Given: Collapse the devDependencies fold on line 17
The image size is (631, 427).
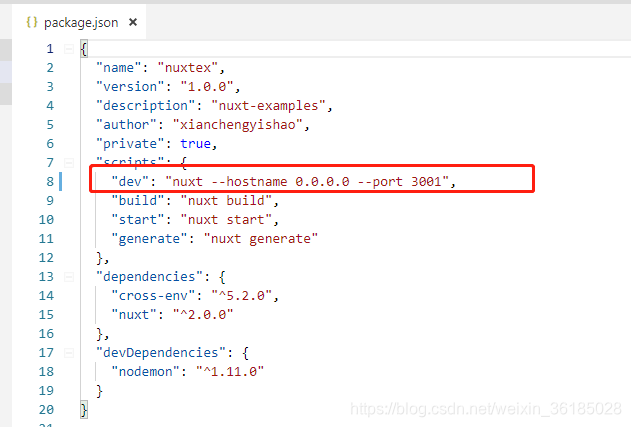Looking at the screenshot, I should pos(69,353).
